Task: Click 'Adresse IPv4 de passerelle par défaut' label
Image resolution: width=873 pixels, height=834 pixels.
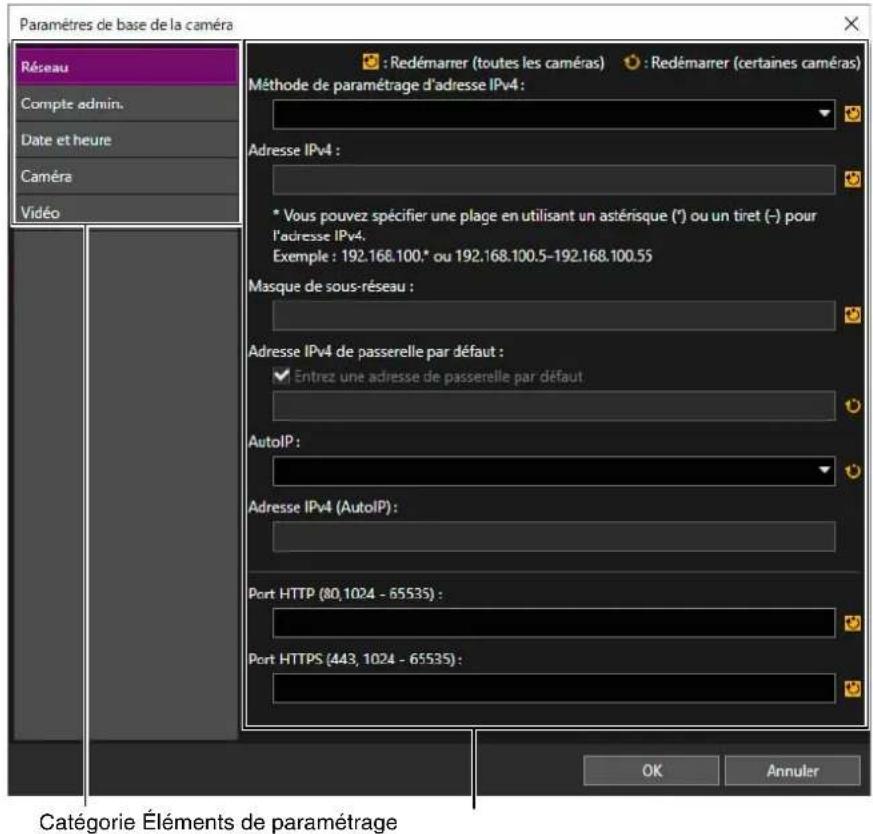Action: click(376, 351)
